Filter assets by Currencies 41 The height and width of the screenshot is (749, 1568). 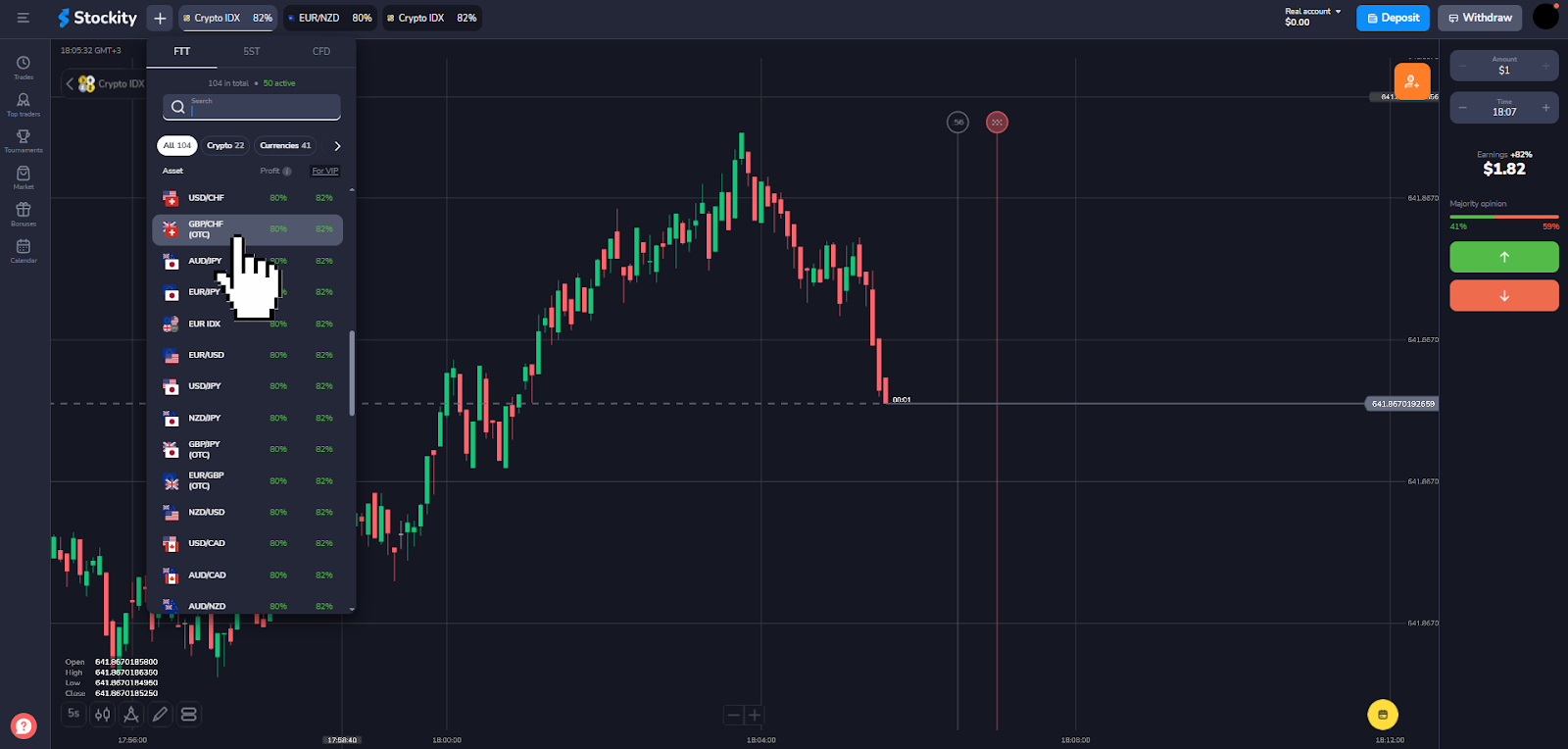point(285,146)
